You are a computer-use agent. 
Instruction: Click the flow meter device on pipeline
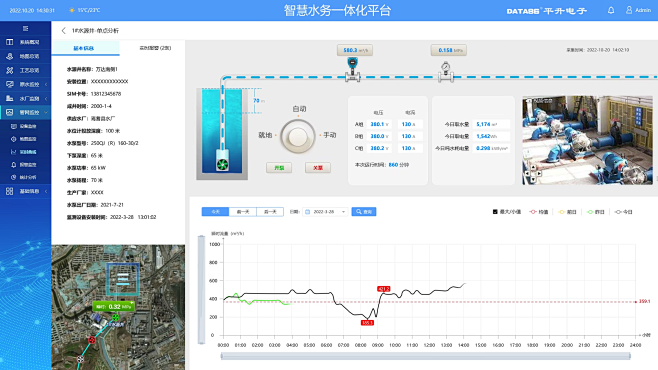[352, 70]
